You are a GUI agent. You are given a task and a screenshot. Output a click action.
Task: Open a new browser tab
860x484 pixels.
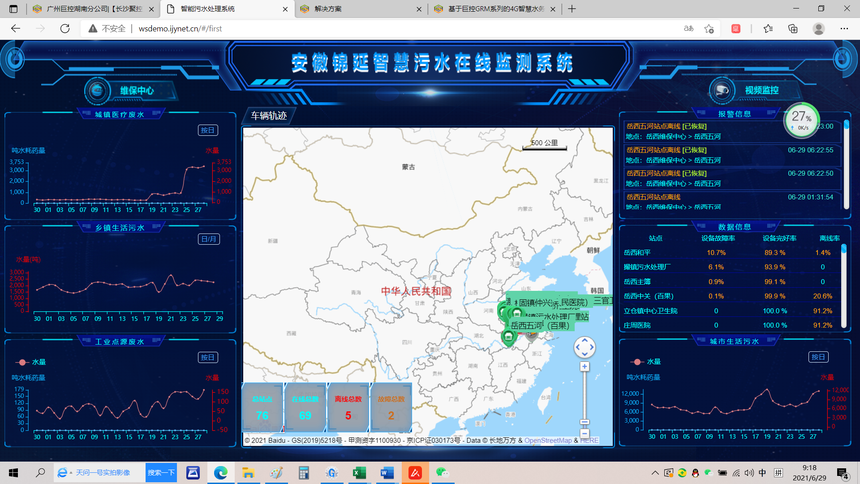tap(572, 9)
